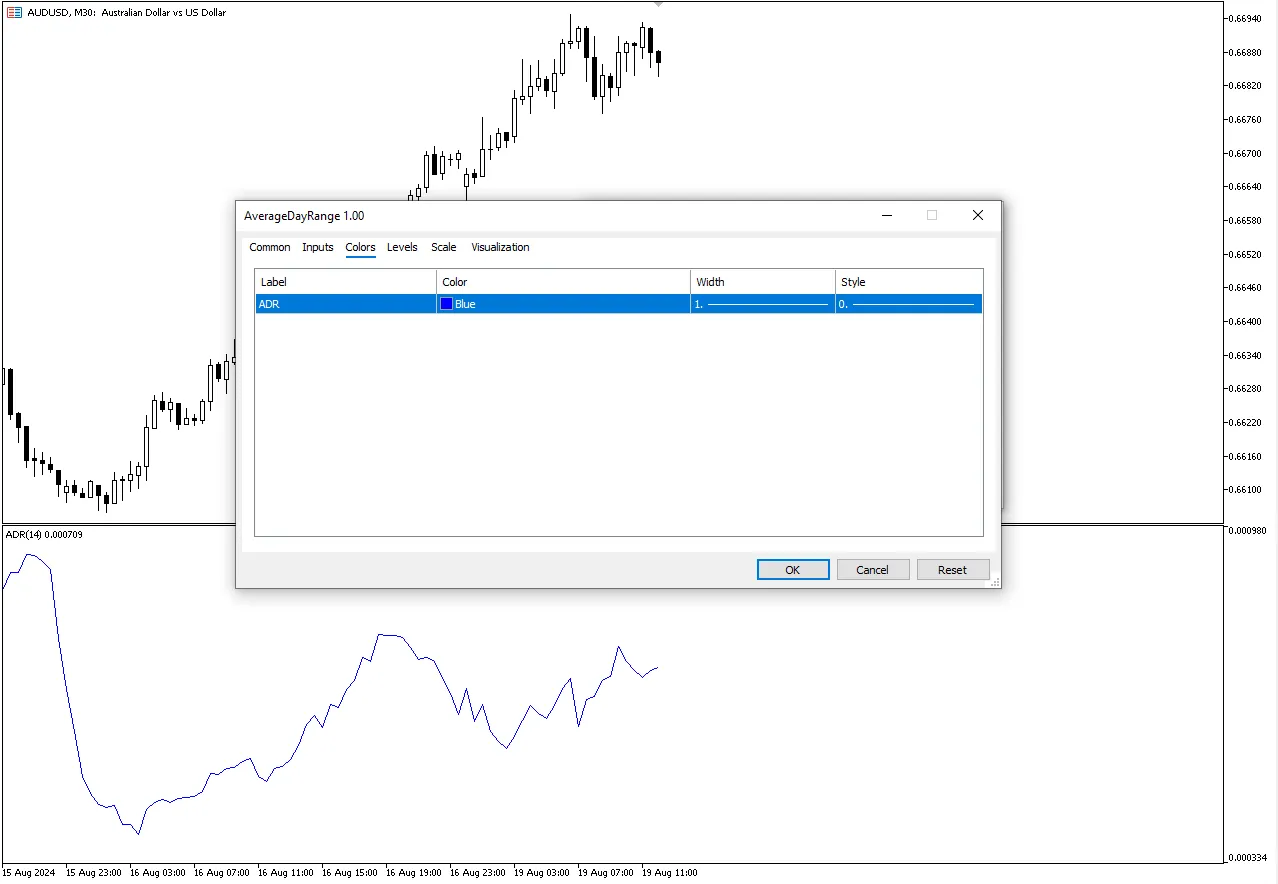Click the AUDUSD chart icon in the top-left corner
The image size is (1278, 884).
pyautogui.click(x=14, y=13)
